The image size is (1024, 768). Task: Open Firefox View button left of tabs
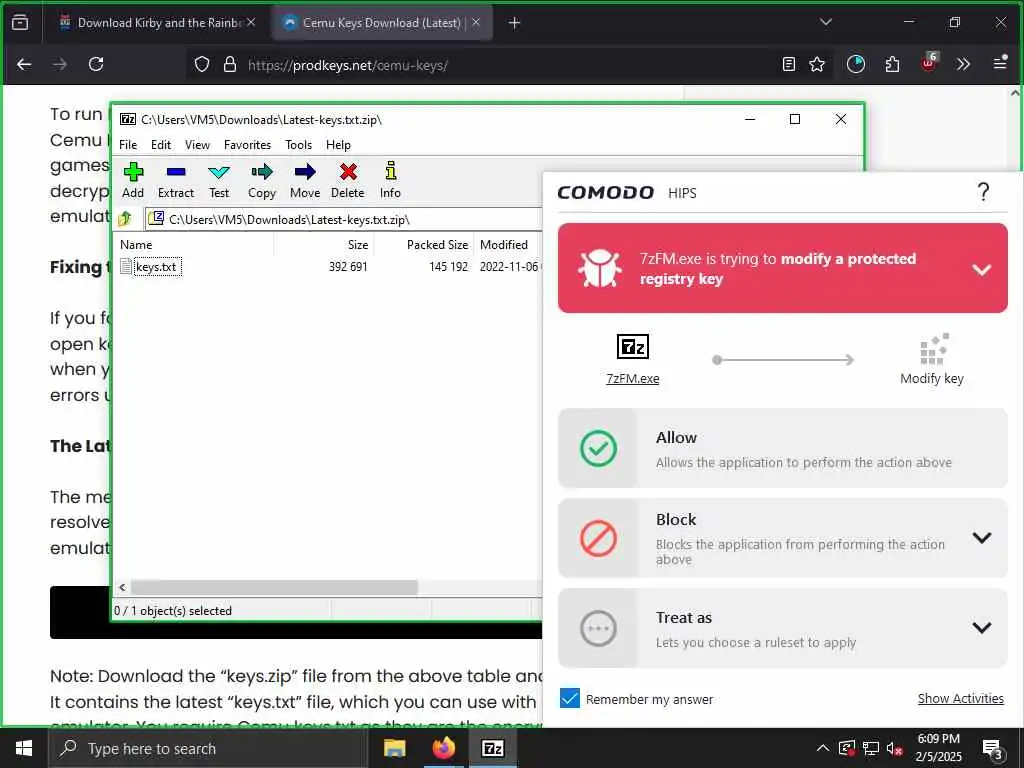tap(20, 23)
